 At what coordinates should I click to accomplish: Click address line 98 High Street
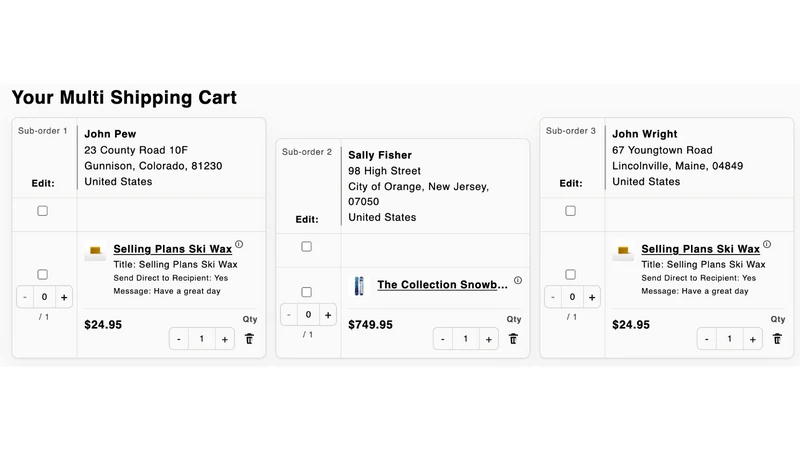point(385,171)
